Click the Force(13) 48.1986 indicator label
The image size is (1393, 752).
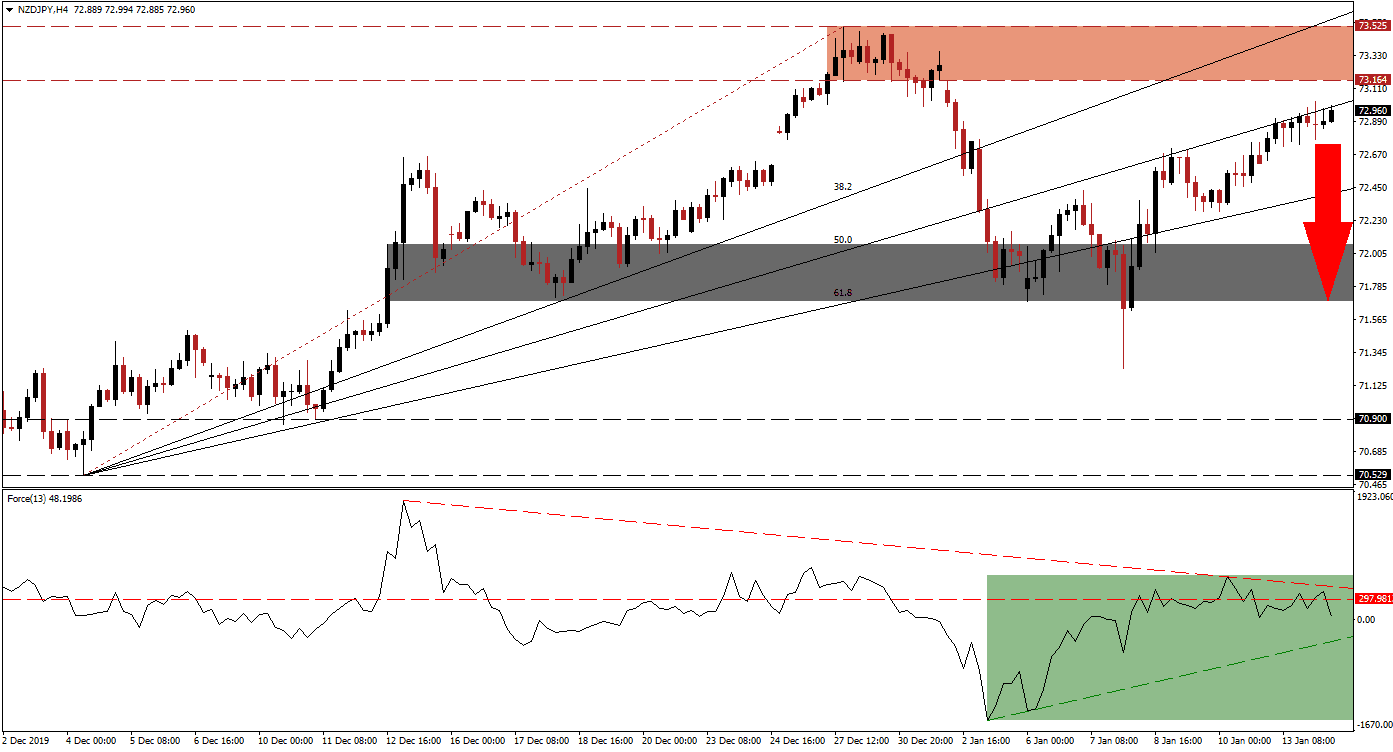click(x=44, y=498)
